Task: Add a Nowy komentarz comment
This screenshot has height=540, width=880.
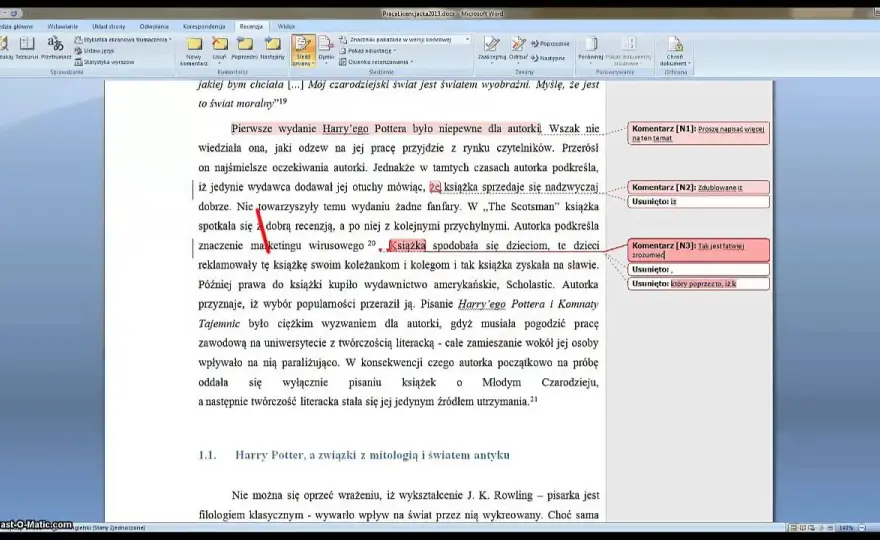Action: pos(194,51)
